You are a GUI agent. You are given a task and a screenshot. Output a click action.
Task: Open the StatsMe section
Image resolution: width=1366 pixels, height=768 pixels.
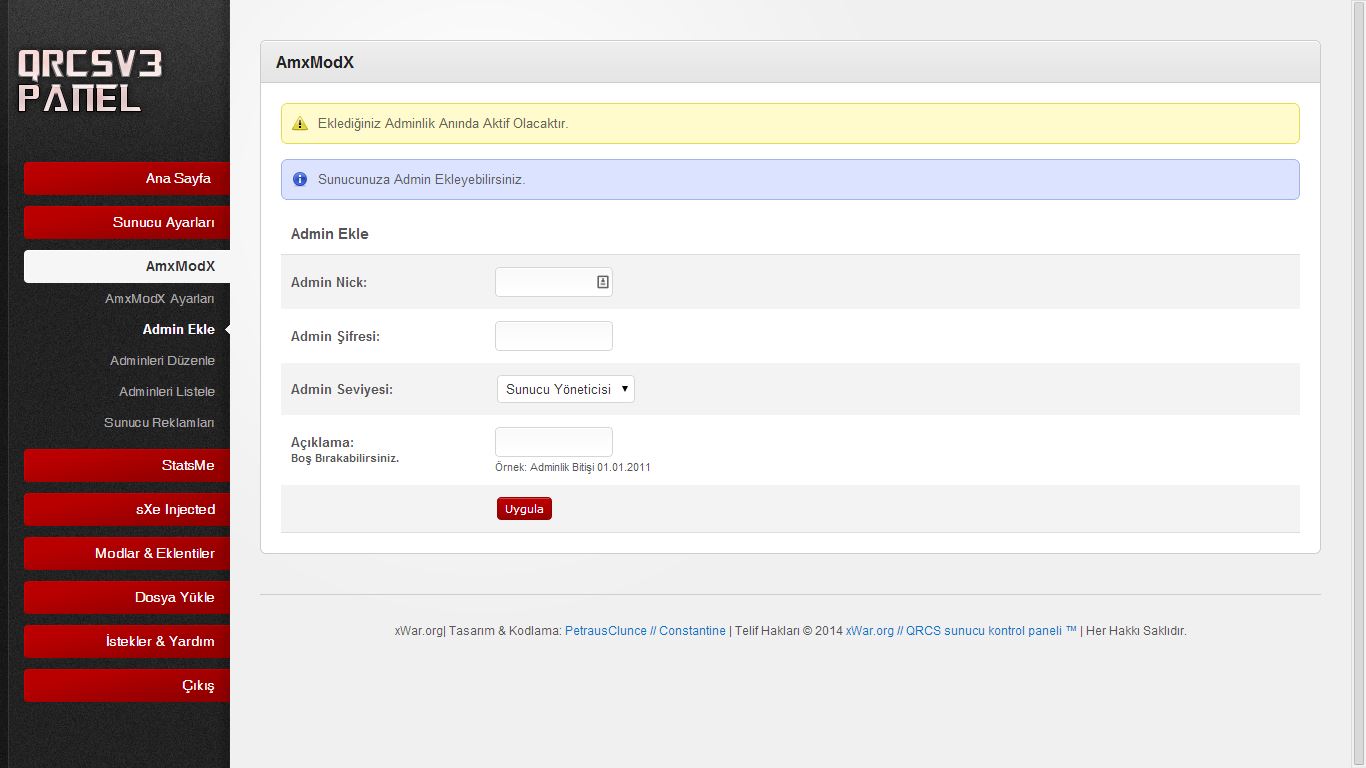point(127,465)
